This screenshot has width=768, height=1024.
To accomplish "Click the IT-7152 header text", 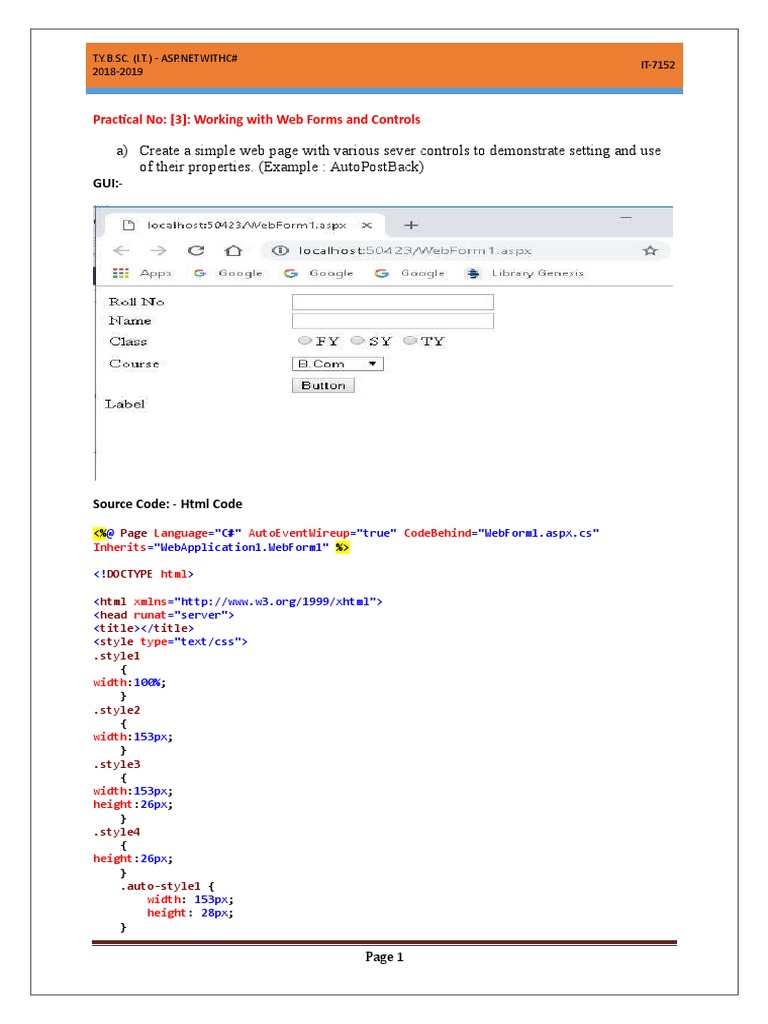I will (658, 65).
